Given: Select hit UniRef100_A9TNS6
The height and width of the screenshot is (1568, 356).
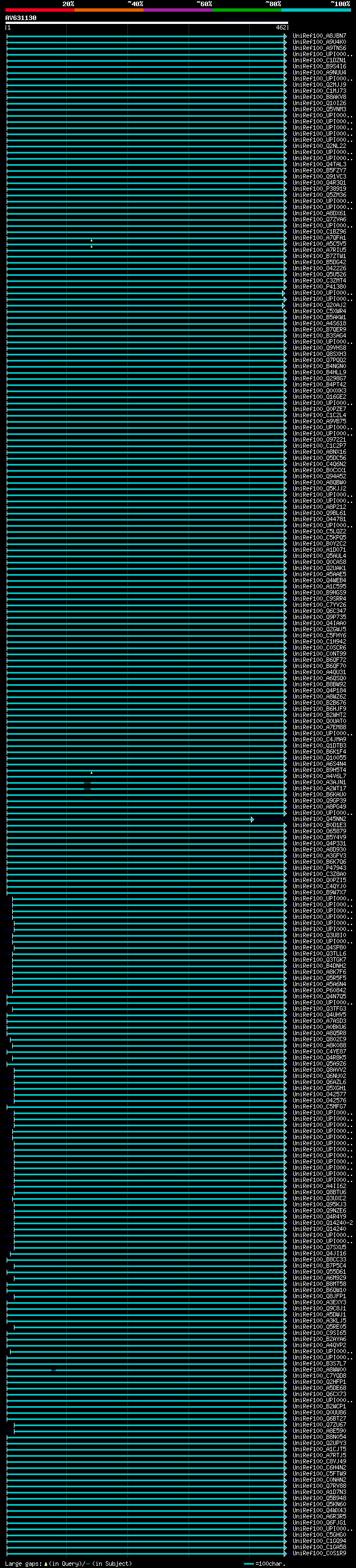Looking at the screenshot, I should pos(319,48).
